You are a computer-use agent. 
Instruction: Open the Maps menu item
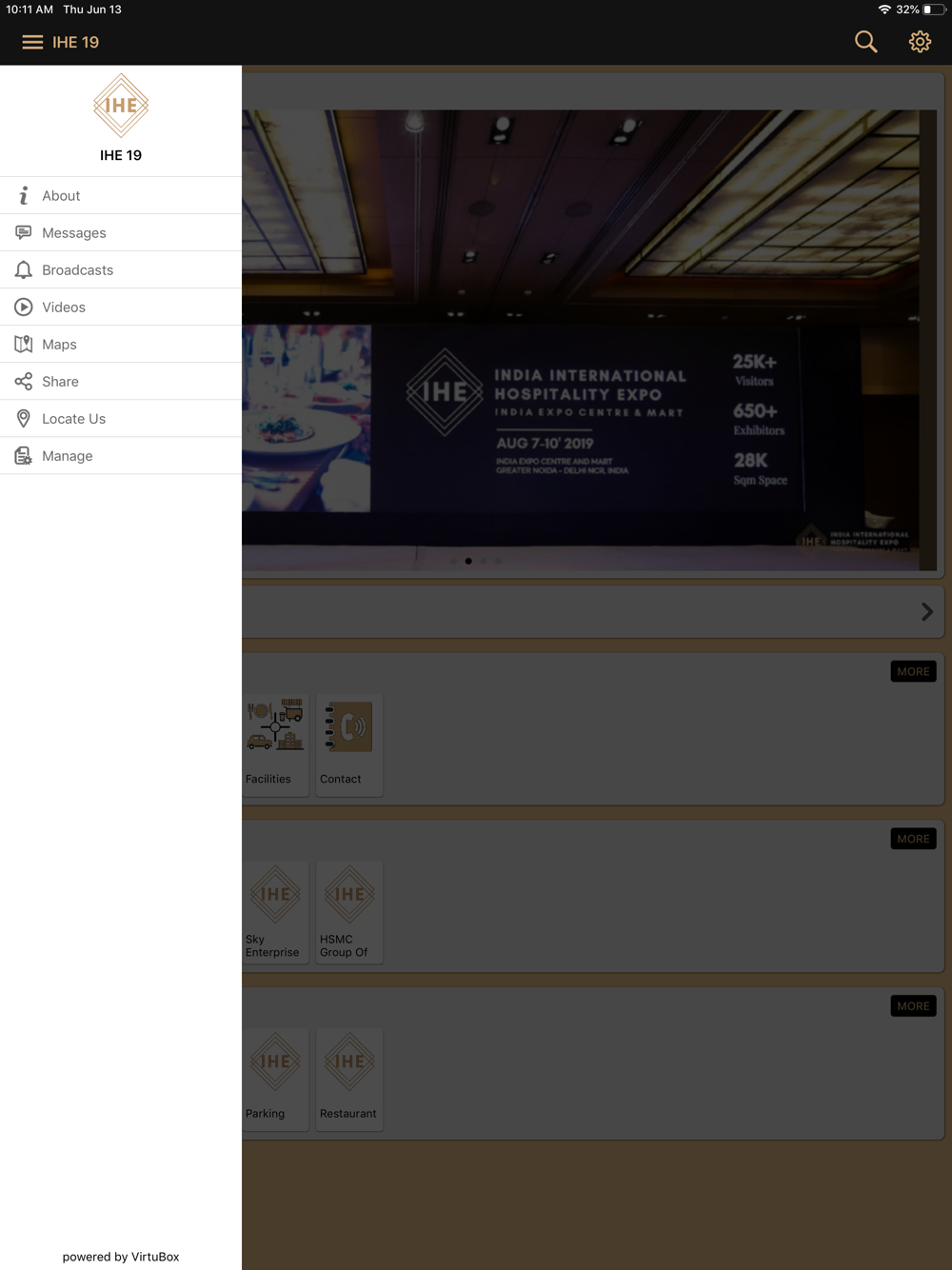click(121, 344)
